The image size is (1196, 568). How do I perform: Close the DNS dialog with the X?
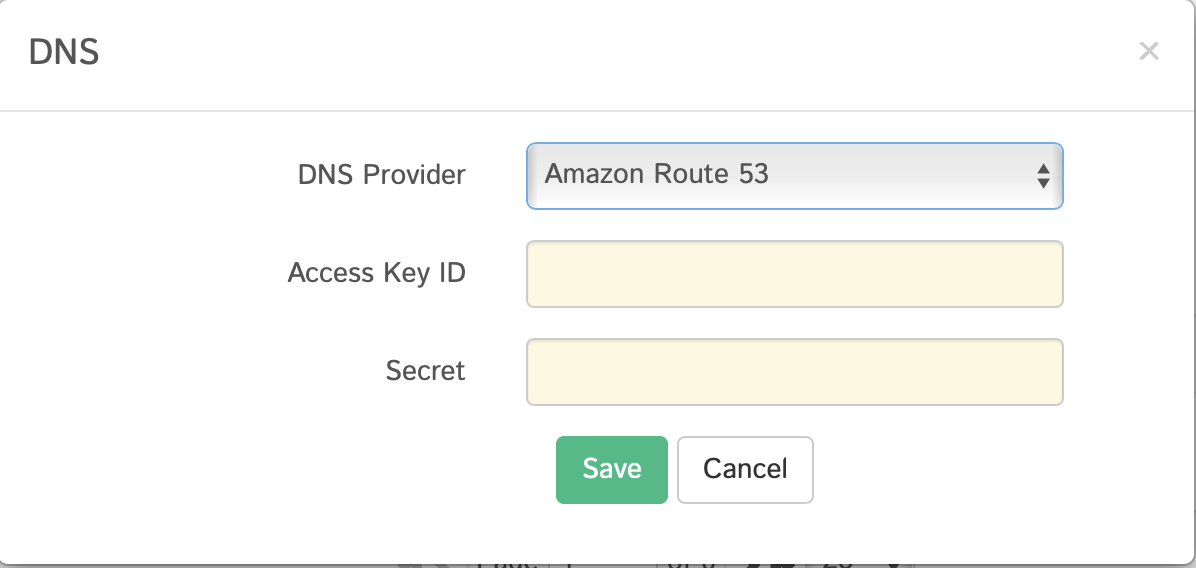point(1148,51)
